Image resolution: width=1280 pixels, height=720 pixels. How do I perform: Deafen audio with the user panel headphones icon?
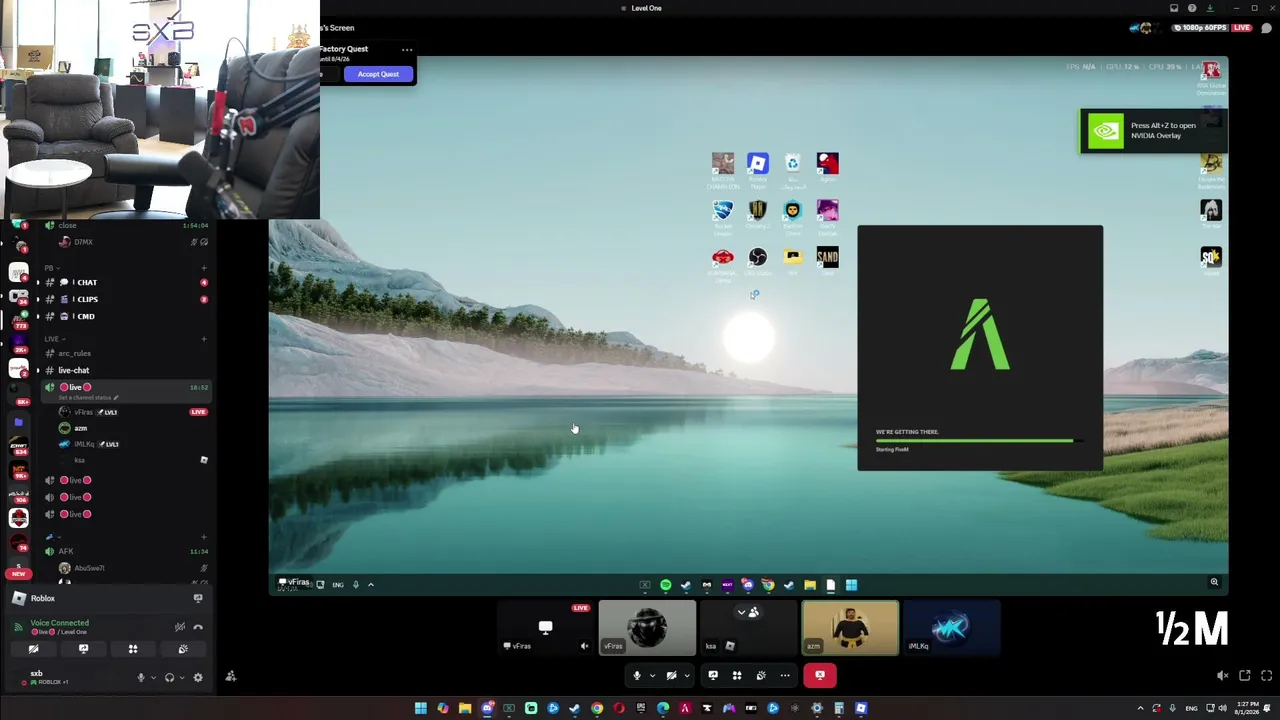169,677
